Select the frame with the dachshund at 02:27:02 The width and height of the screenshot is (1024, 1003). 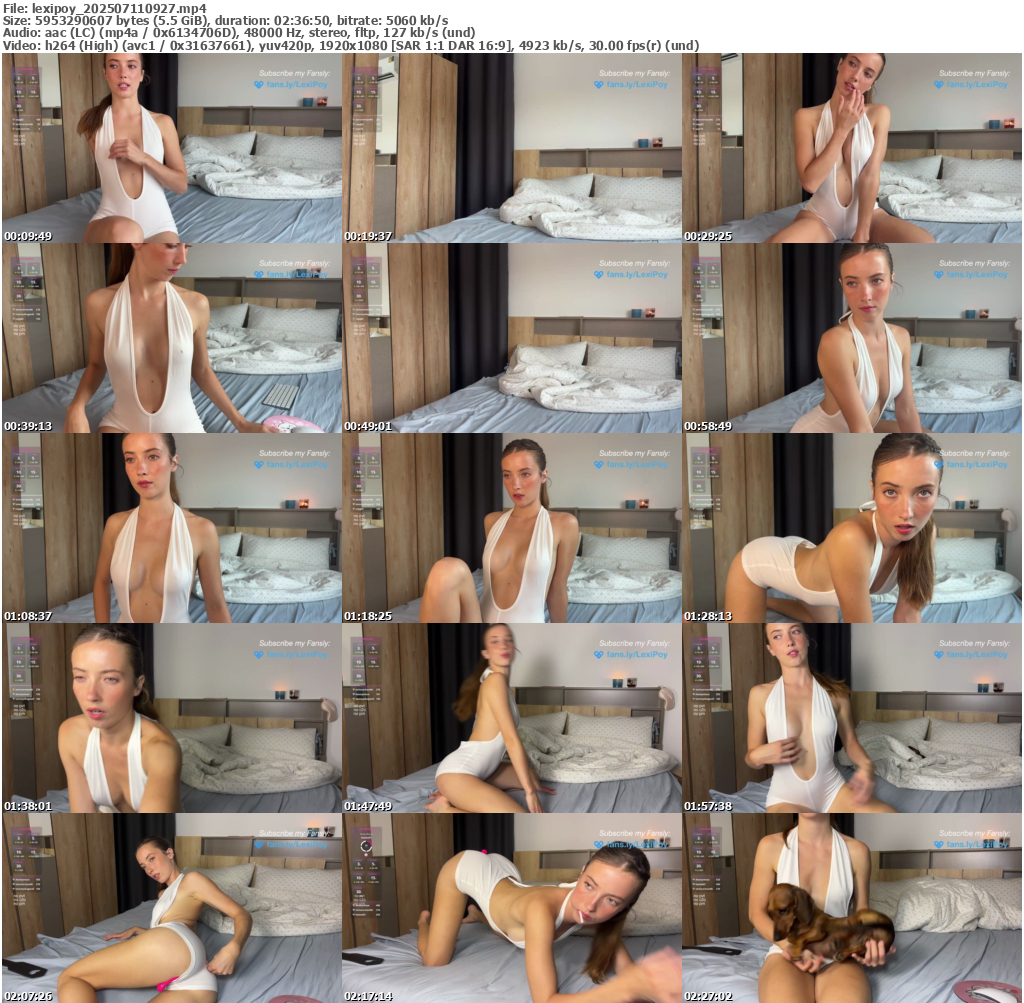click(852, 908)
